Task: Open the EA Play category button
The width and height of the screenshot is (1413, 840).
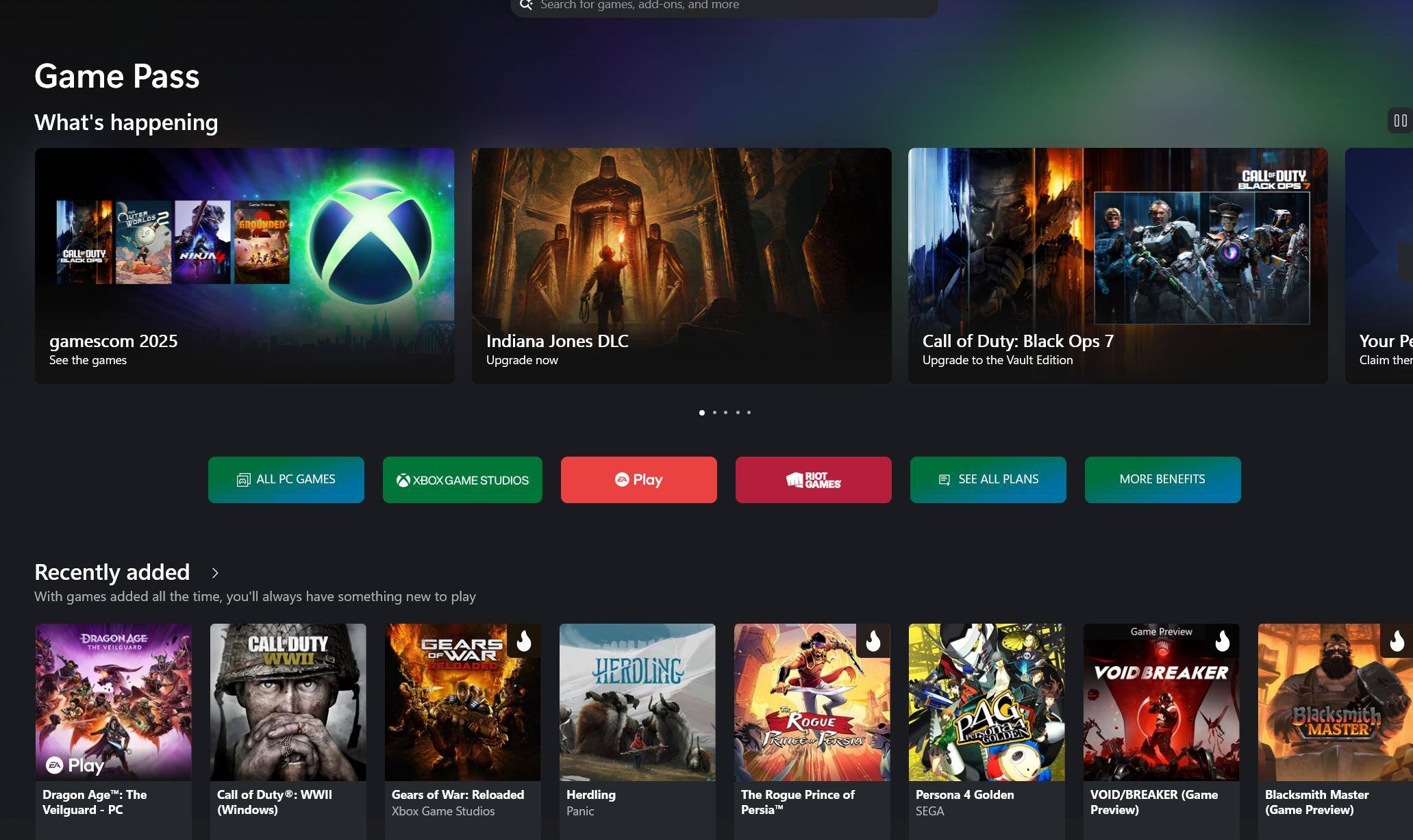Action: [638, 480]
